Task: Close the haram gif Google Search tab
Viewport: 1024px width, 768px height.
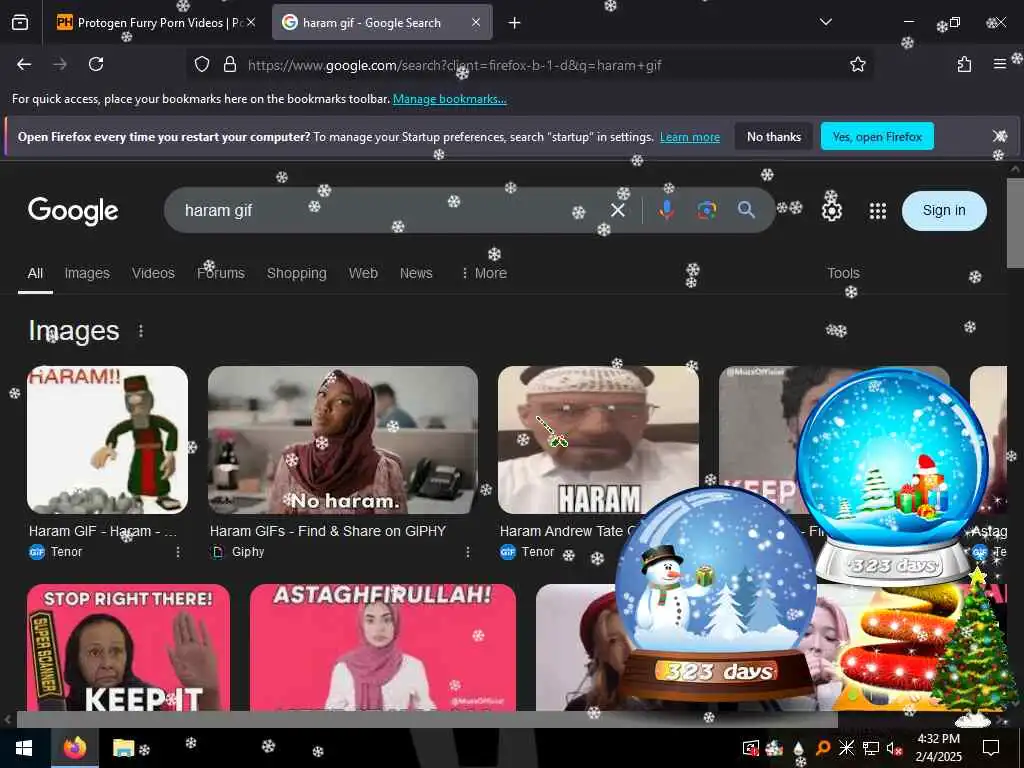Action: tap(476, 22)
